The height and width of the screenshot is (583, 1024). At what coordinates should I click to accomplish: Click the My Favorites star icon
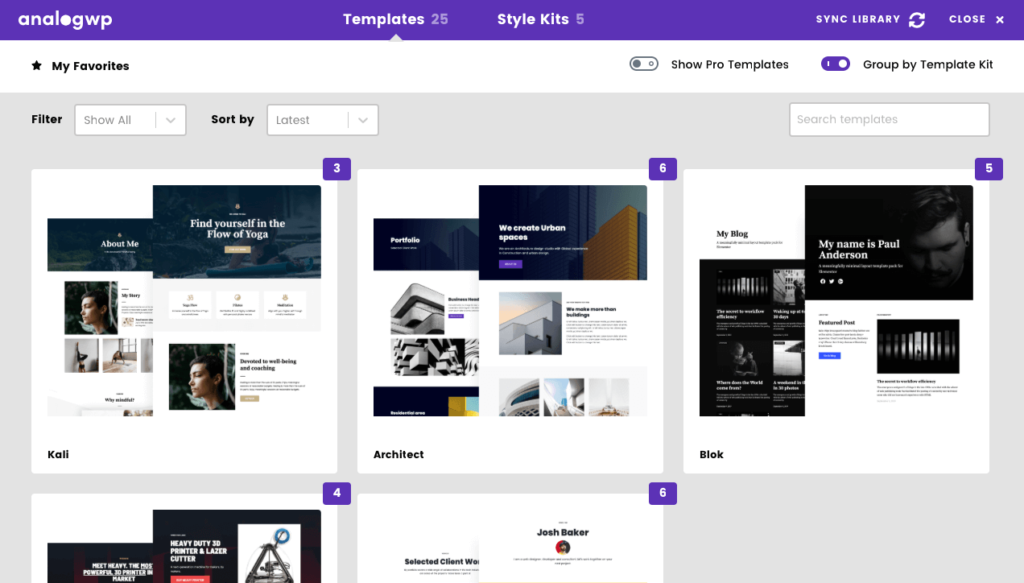click(37, 65)
